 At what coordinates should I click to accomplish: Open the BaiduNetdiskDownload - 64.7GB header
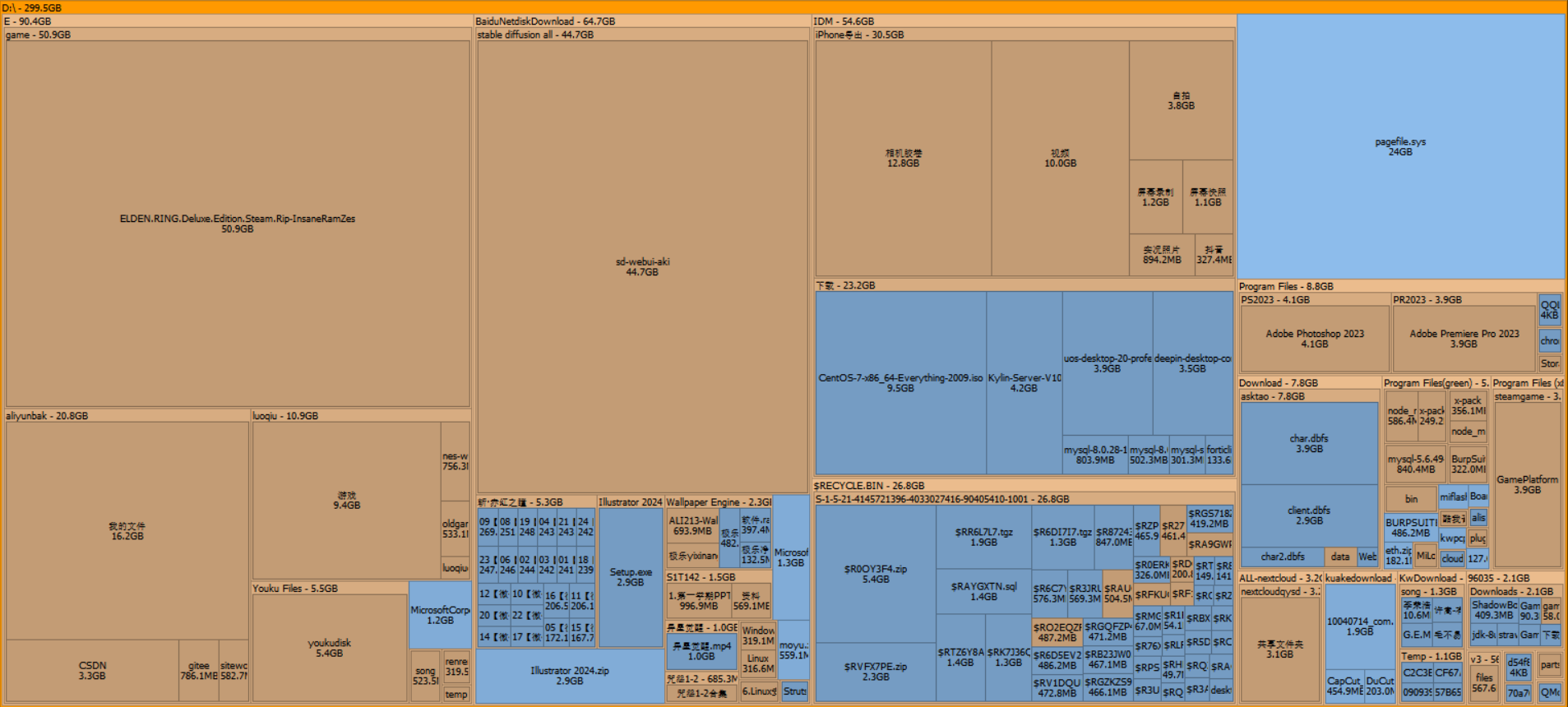click(x=642, y=21)
